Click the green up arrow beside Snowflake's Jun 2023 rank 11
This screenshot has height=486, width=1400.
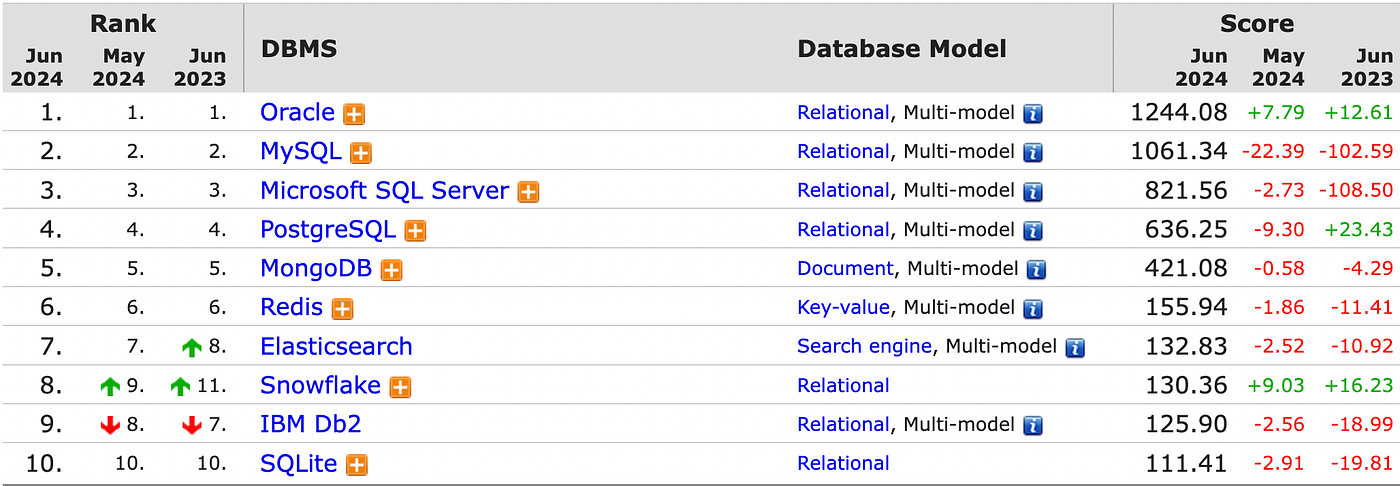point(181,386)
